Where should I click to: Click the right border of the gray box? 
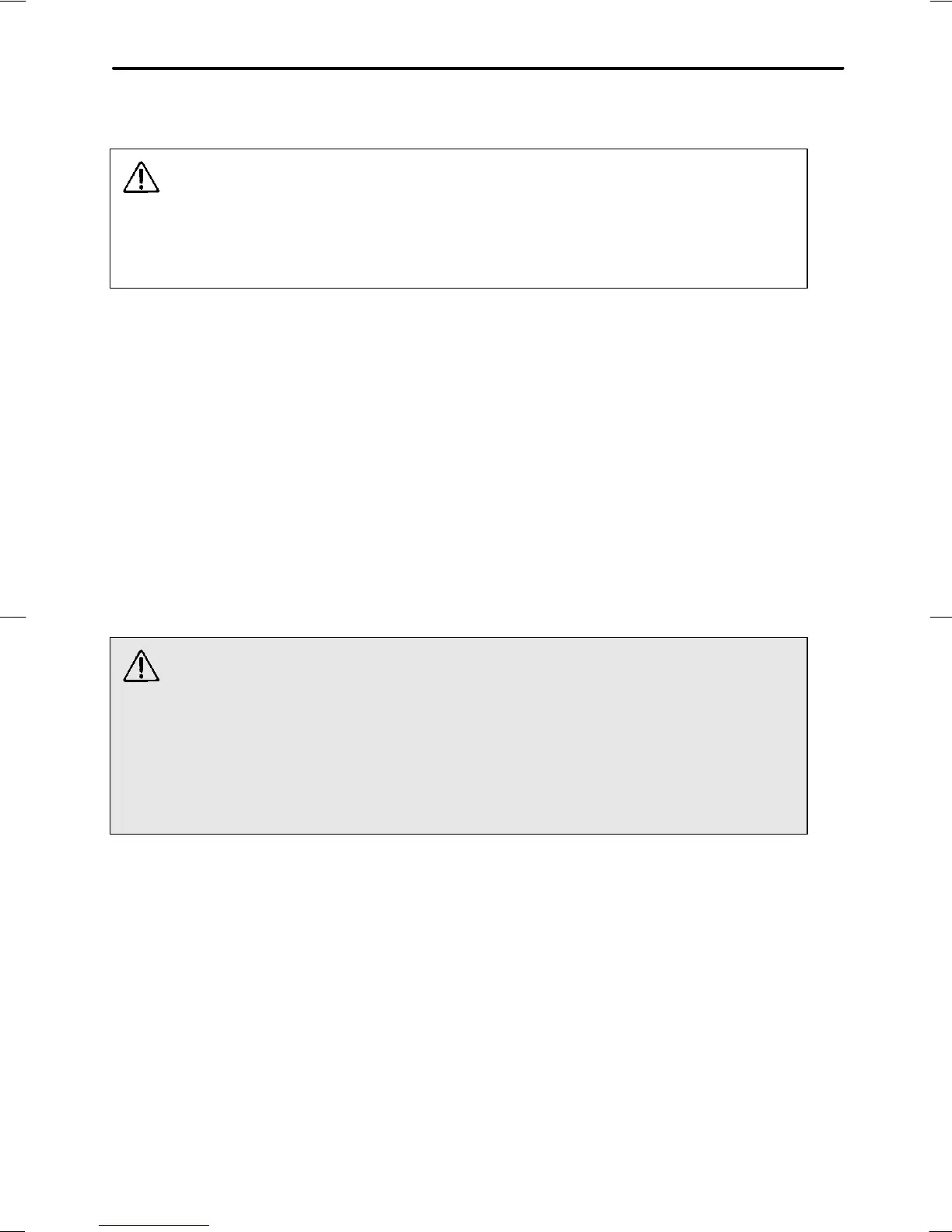point(807,736)
